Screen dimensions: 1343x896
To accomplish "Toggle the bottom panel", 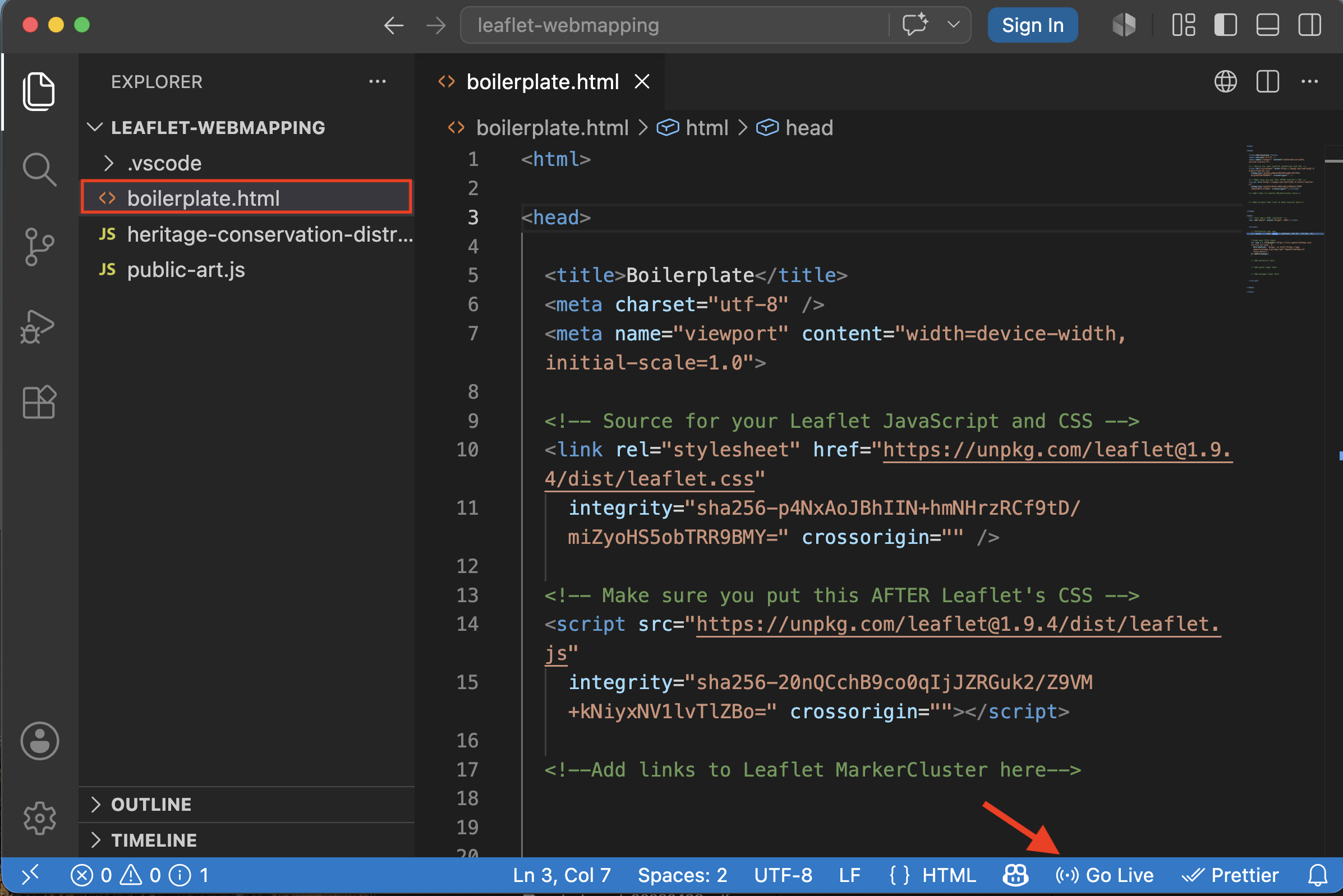I will click(1267, 25).
